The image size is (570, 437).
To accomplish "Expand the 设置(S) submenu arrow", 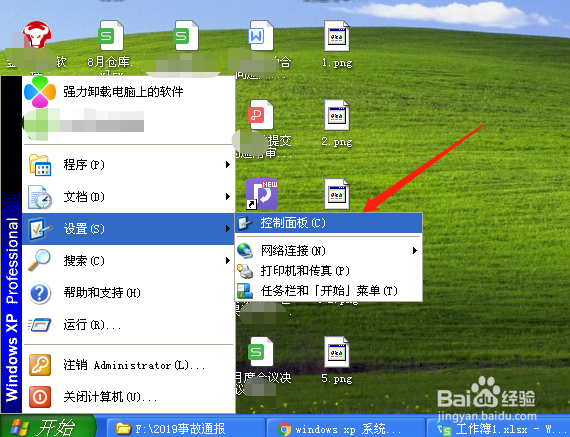I will pyautogui.click(x=228, y=229).
